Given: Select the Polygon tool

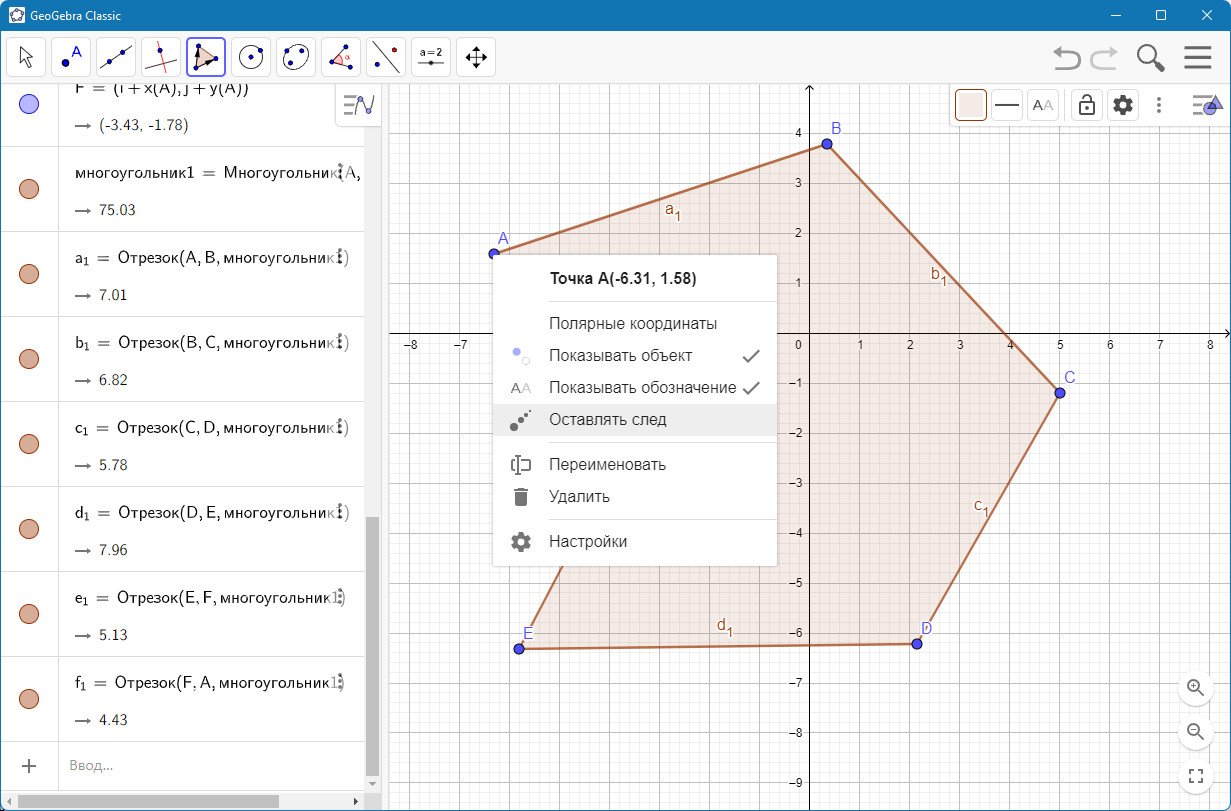Looking at the screenshot, I should click(206, 58).
